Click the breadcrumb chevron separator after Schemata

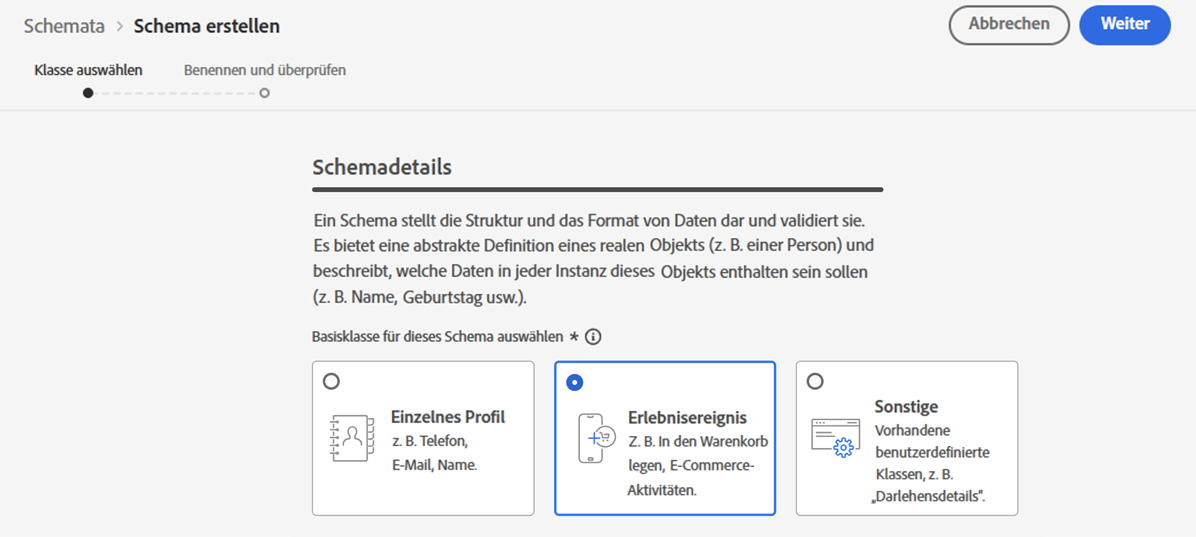point(120,26)
